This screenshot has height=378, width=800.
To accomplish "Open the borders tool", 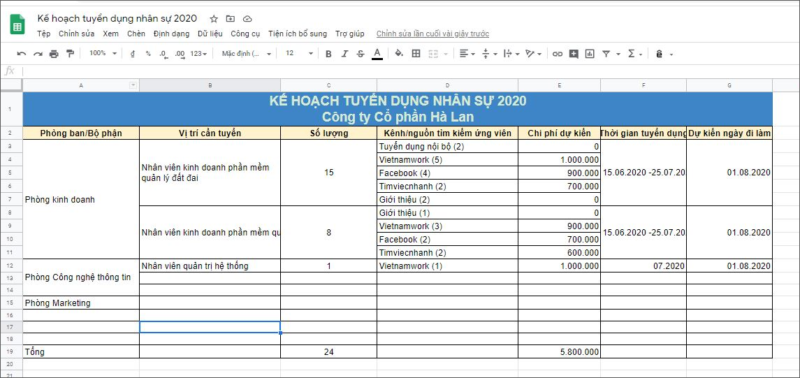I will coord(416,54).
